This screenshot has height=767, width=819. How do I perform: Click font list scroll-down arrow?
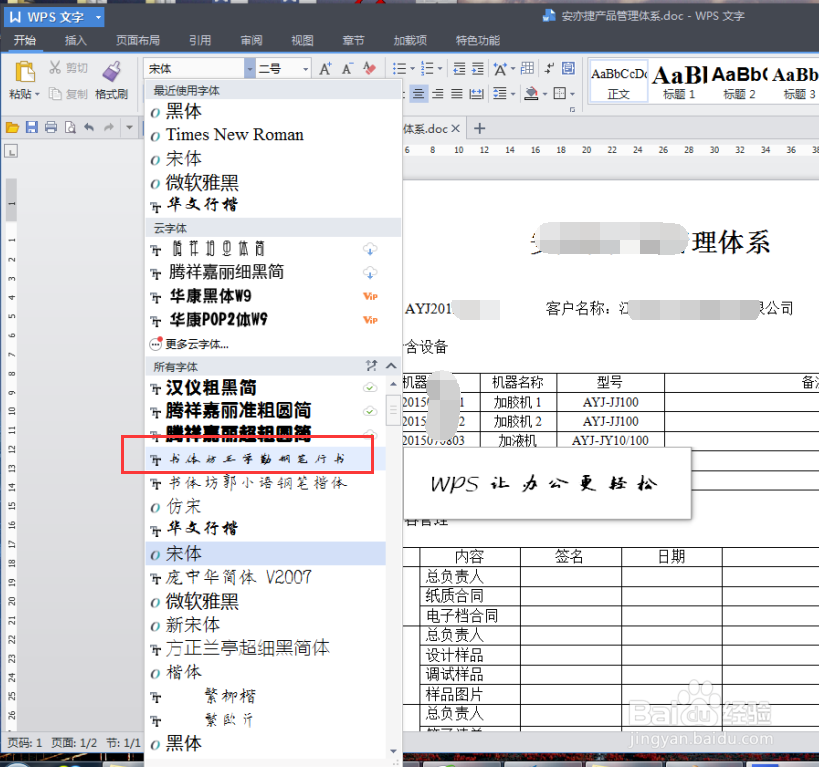[393, 751]
